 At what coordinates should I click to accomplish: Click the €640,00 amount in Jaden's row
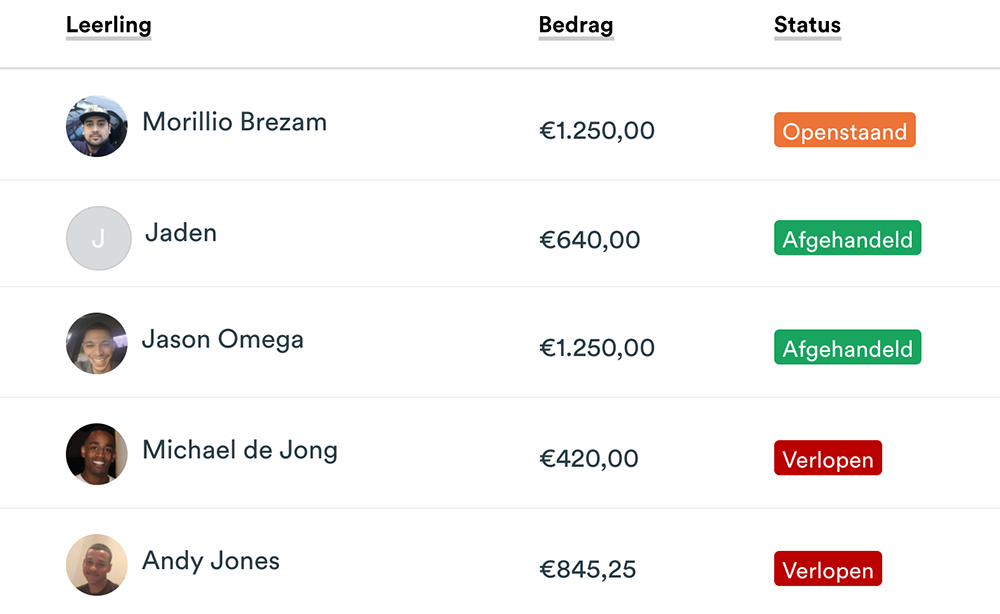(589, 240)
